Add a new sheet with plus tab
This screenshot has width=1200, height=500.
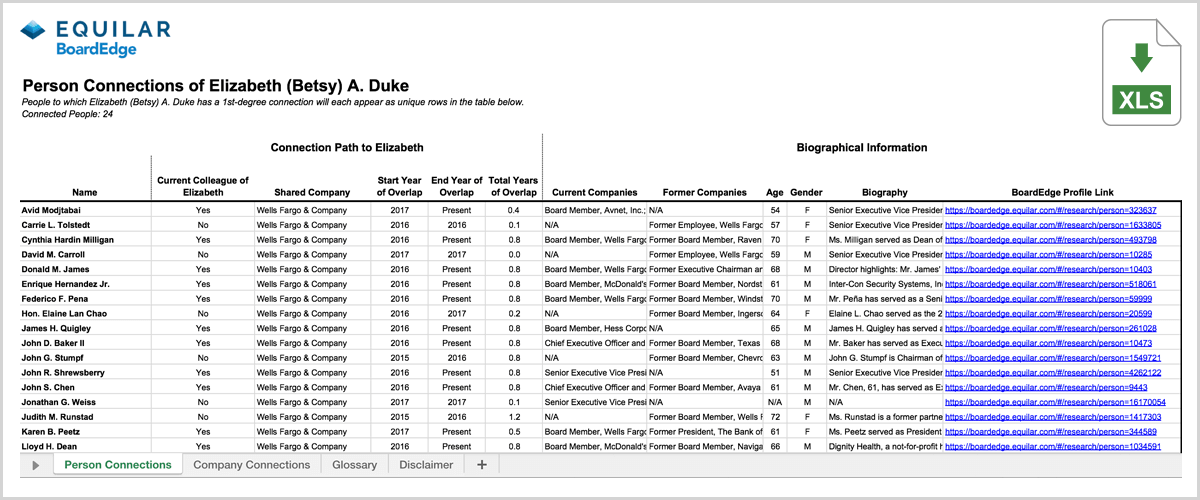click(x=482, y=465)
